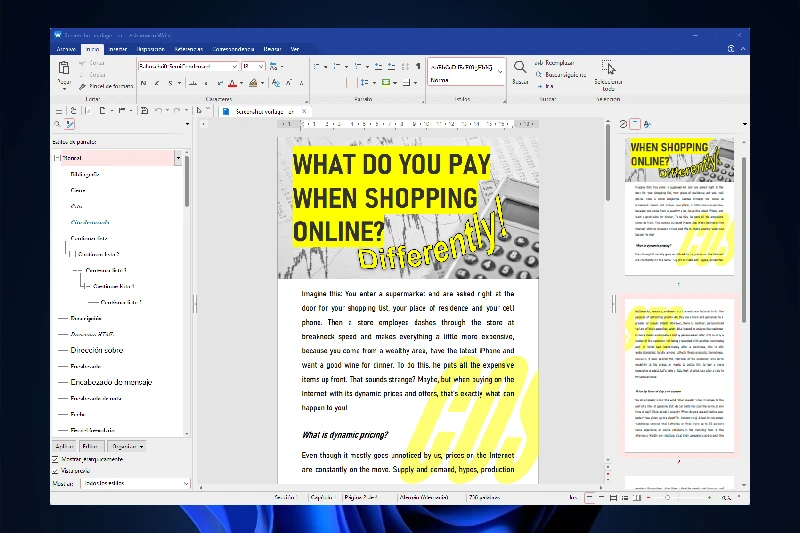
Task: Click the Buscar magnifier icon
Action: [x=519, y=67]
